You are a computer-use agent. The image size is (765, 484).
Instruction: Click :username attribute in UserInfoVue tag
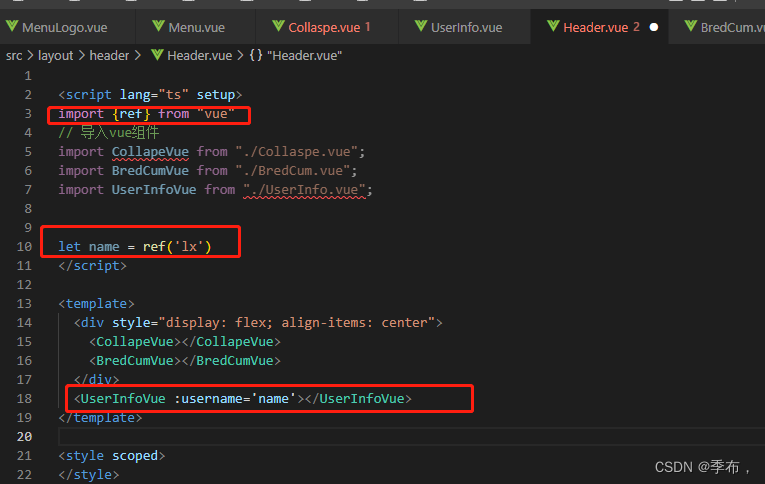coord(208,399)
